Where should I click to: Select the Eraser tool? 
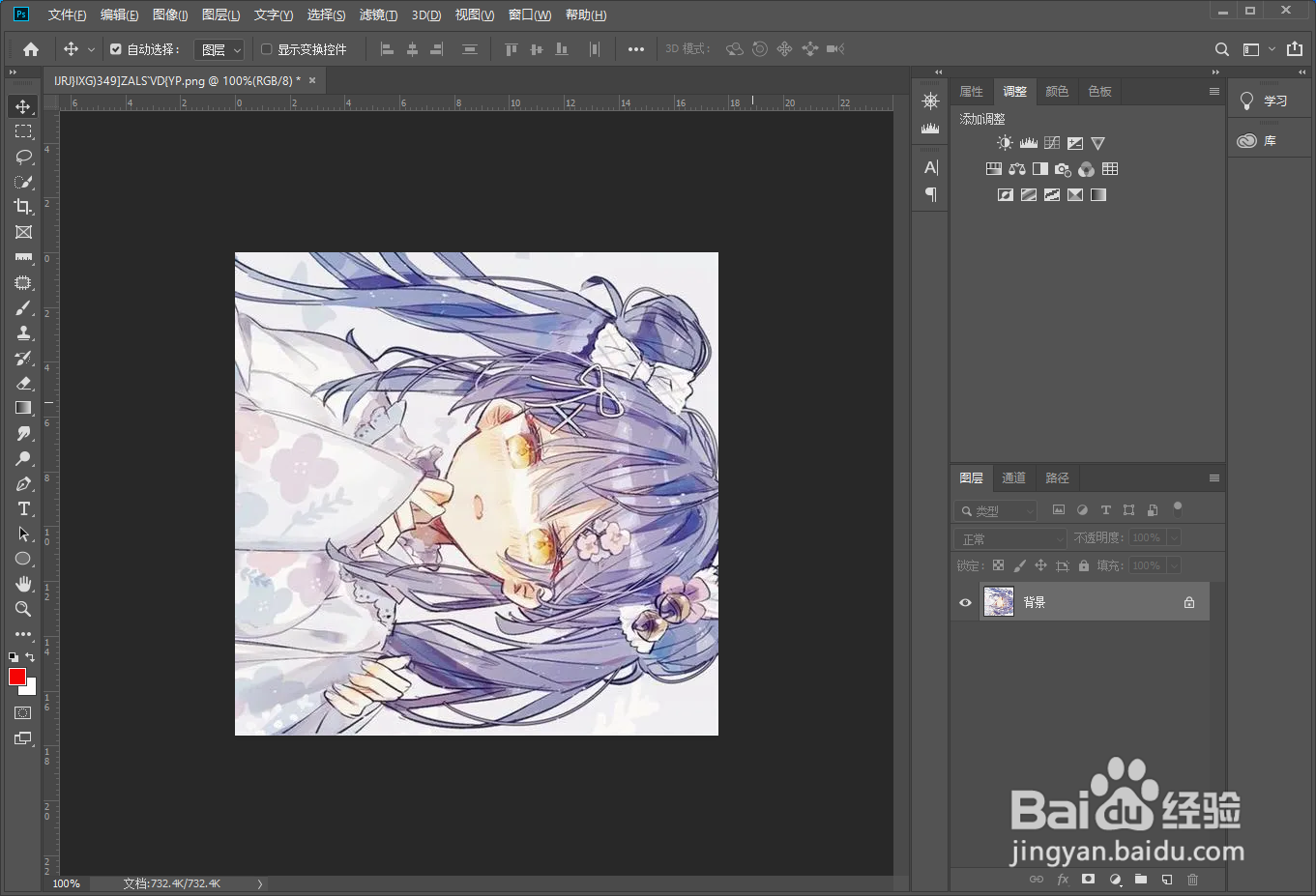[x=23, y=383]
